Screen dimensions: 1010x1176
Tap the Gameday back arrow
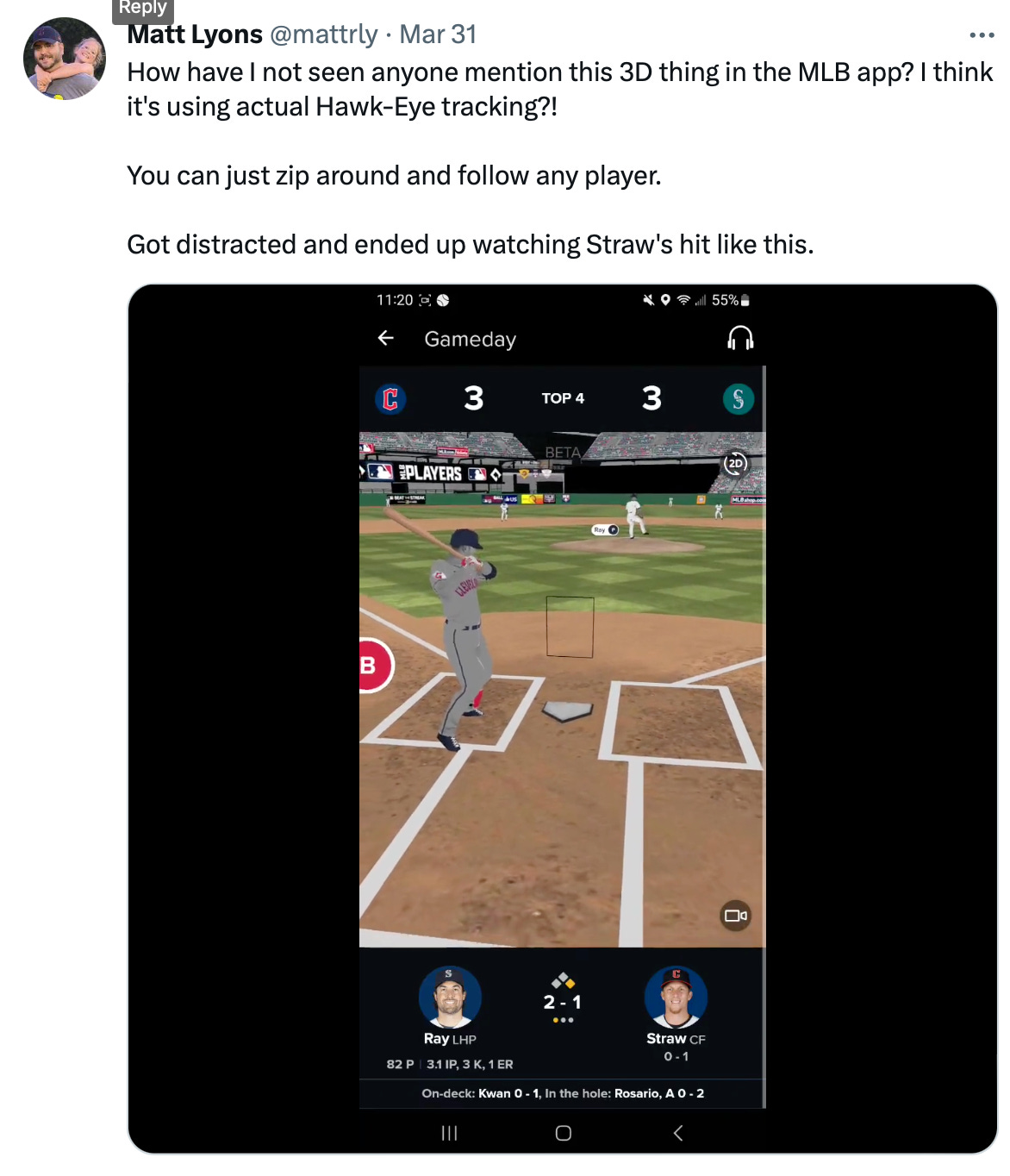(x=386, y=338)
